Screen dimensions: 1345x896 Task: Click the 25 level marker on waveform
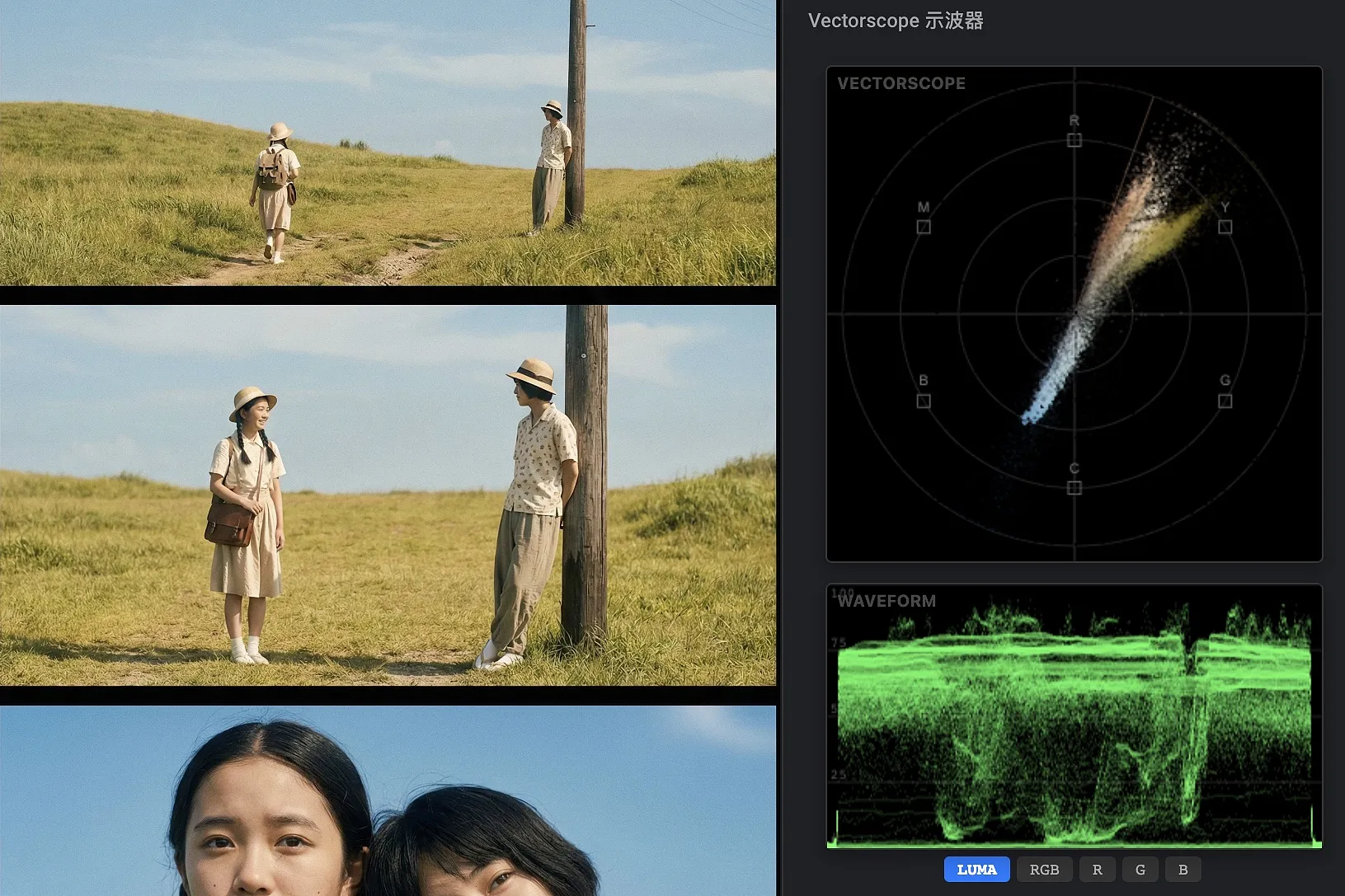click(838, 775)
